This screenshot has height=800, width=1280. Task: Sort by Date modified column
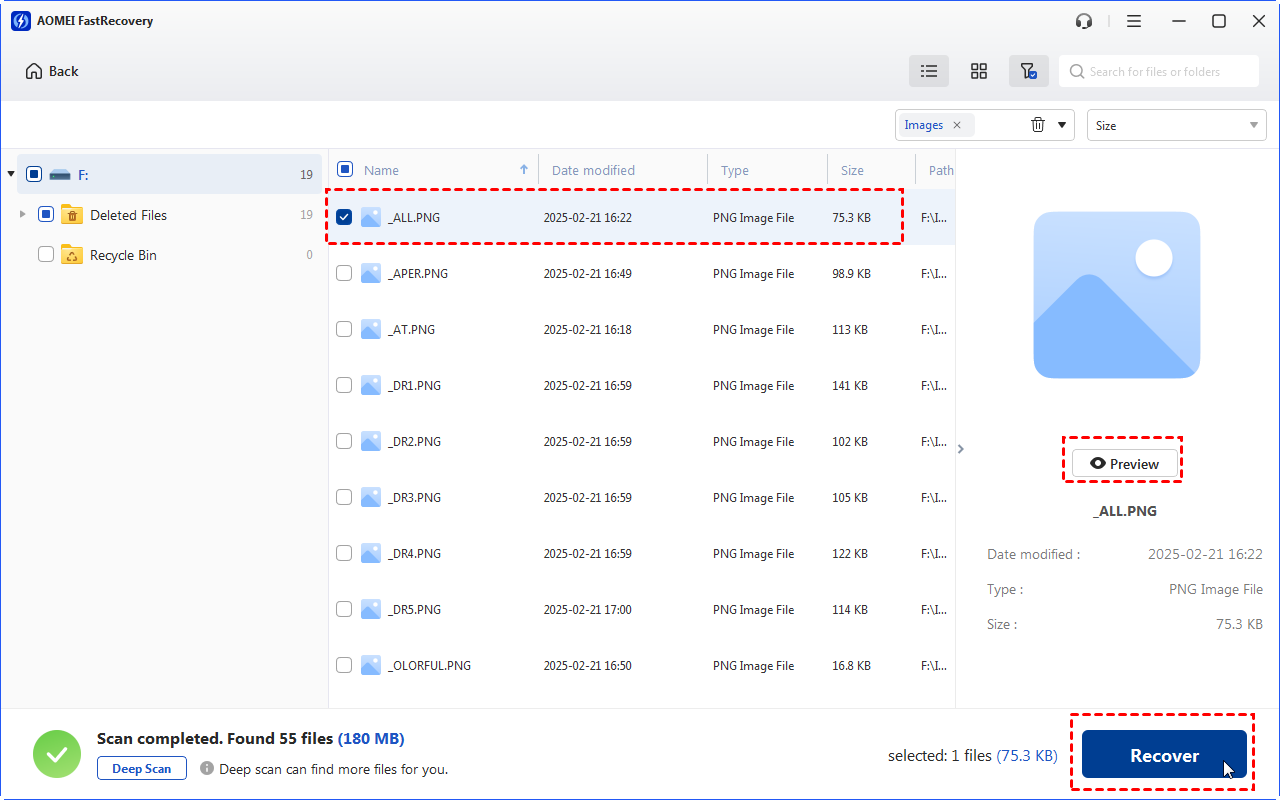593,170
